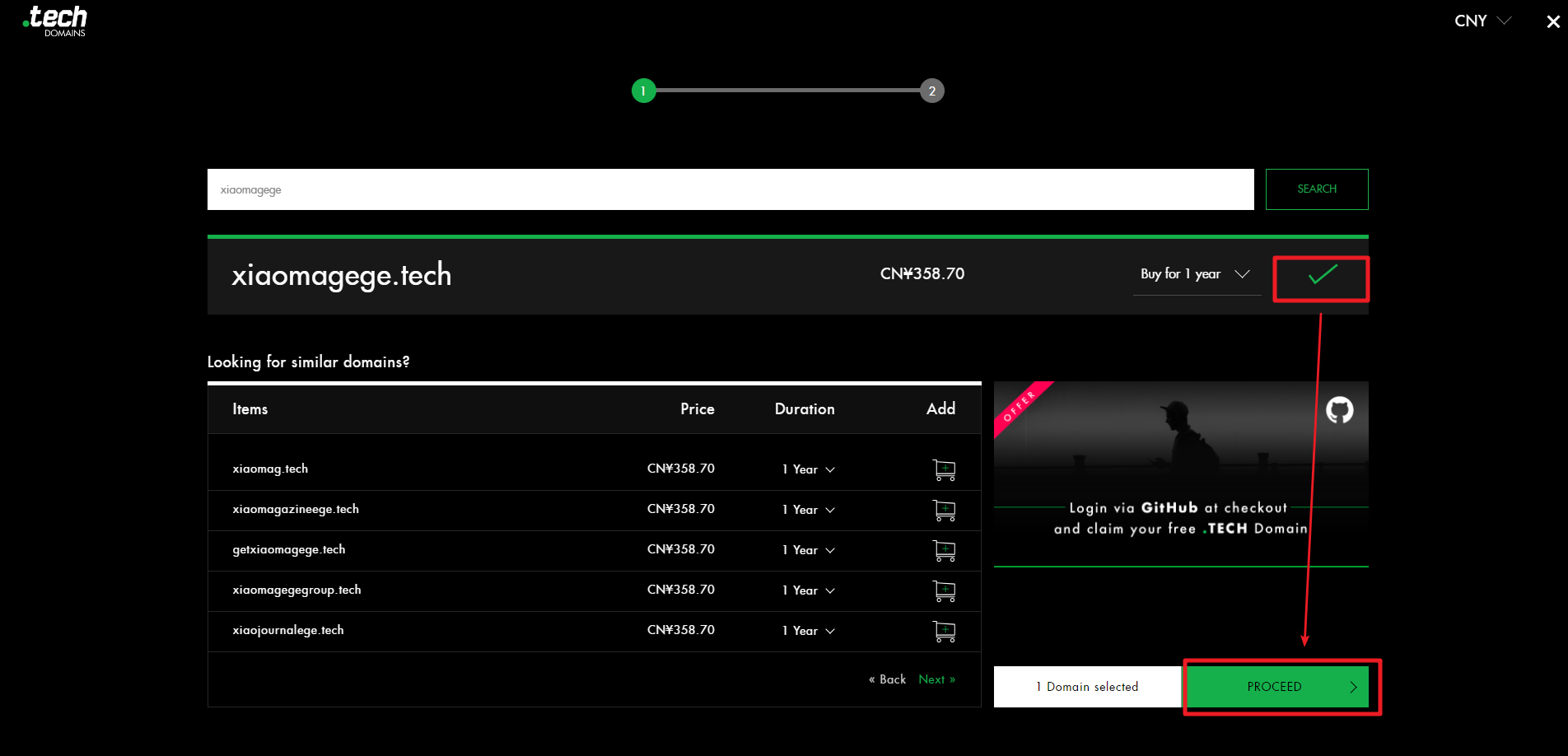Click the Duration column header
This screenshot has height=756, width=1568.
[x=805, y=409]
